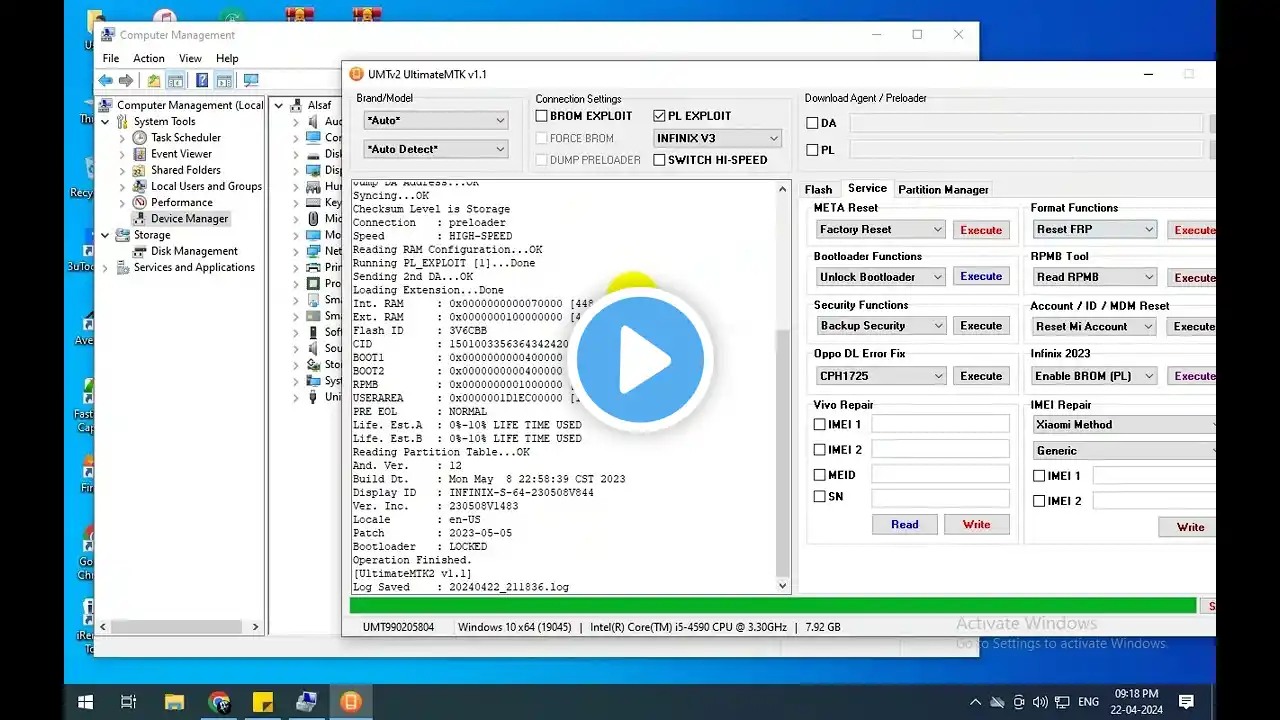Select the Disk Management icon in the tree
Viewport: 1280px width, 720px height.
(140, 251)
